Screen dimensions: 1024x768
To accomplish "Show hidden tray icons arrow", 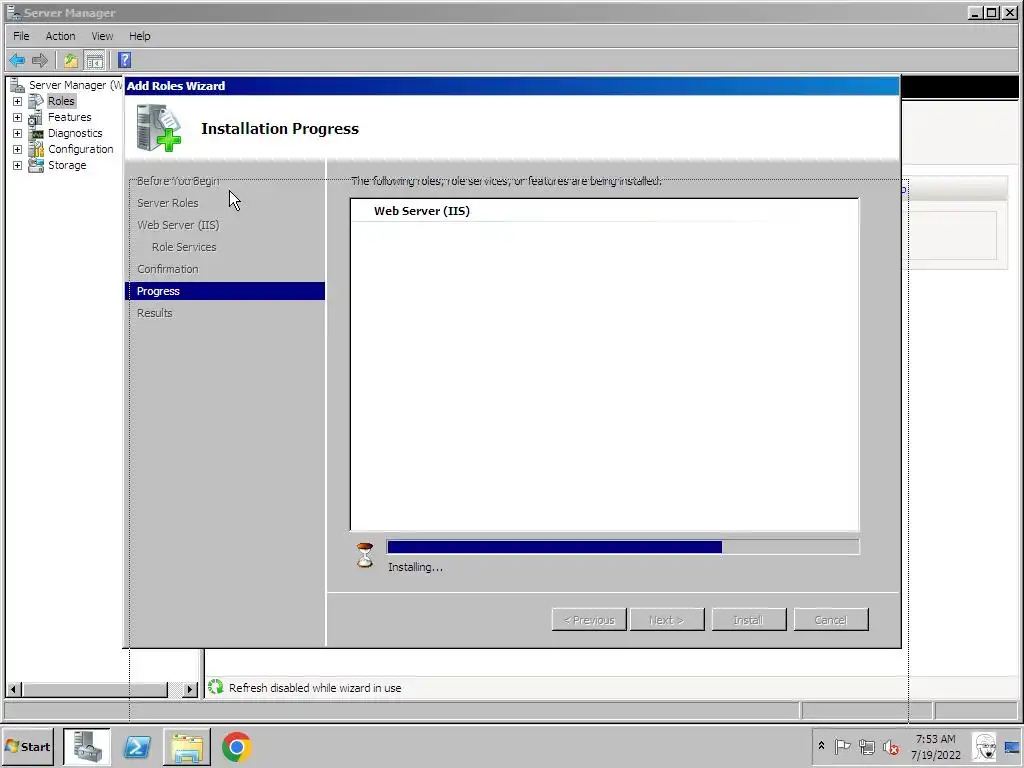I will 822,746.
